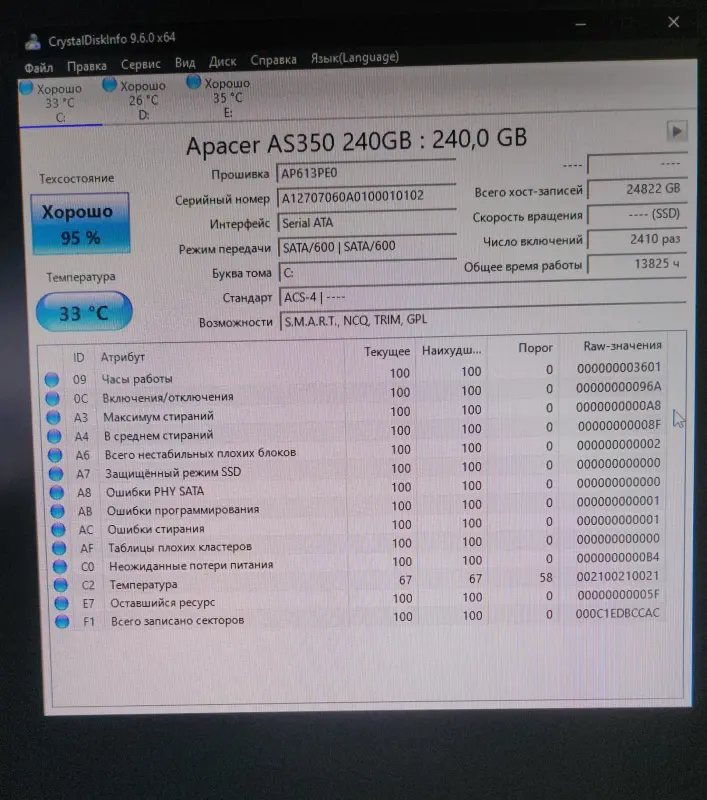
Task: Open the Файл menu
Action: click(39, 67)
